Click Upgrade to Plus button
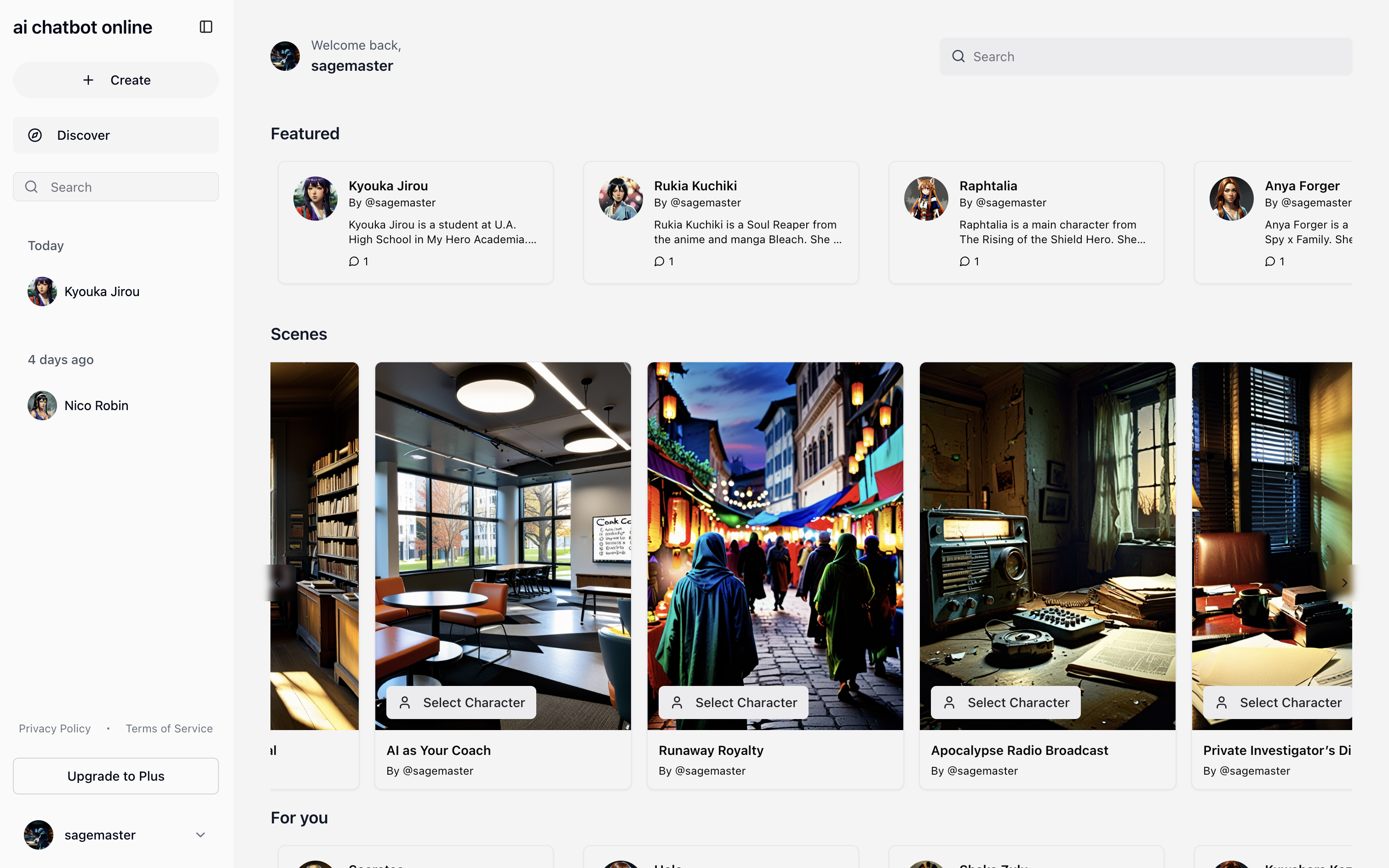This screenshot has height=868, width=1389. coord(115,776)
